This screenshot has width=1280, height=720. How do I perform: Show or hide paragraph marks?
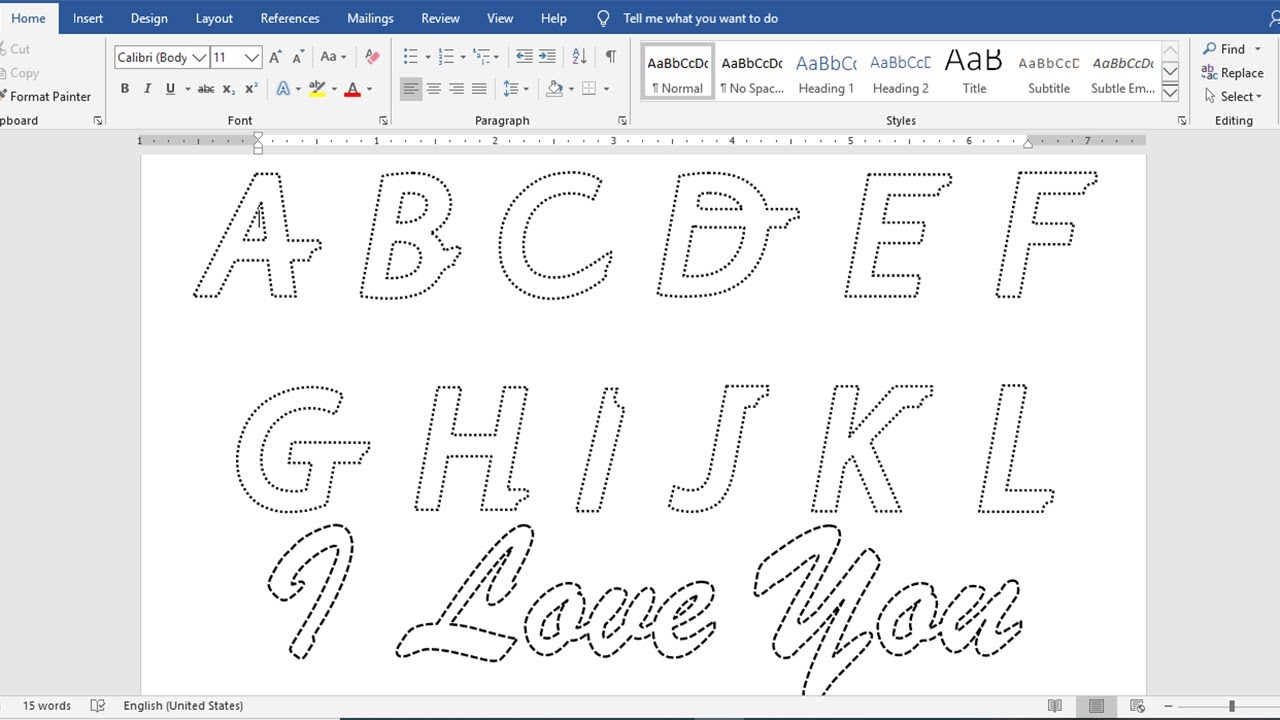(611, 57)
